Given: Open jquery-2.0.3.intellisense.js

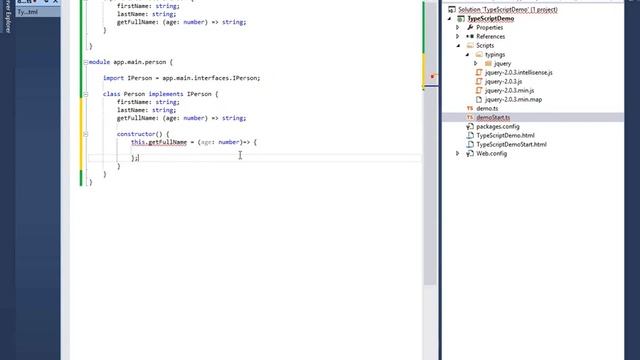Looking at the screenshot, I should click(519, 73).
